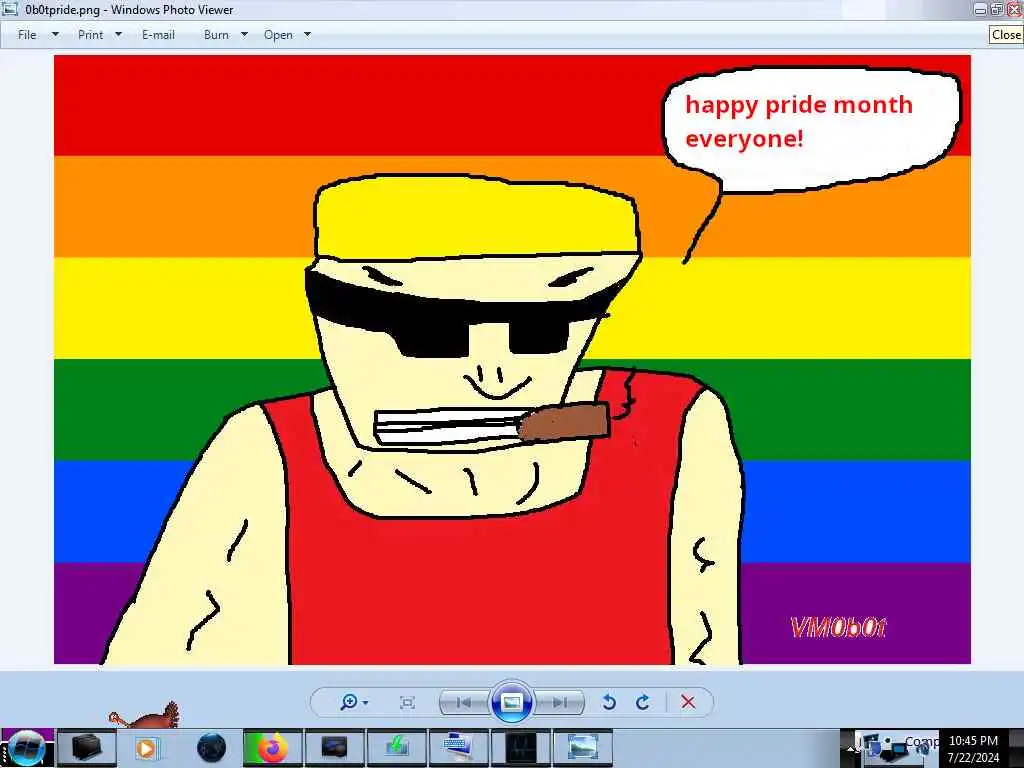
Task: Delete the photo with red X
Action: [x=688, y=702]
